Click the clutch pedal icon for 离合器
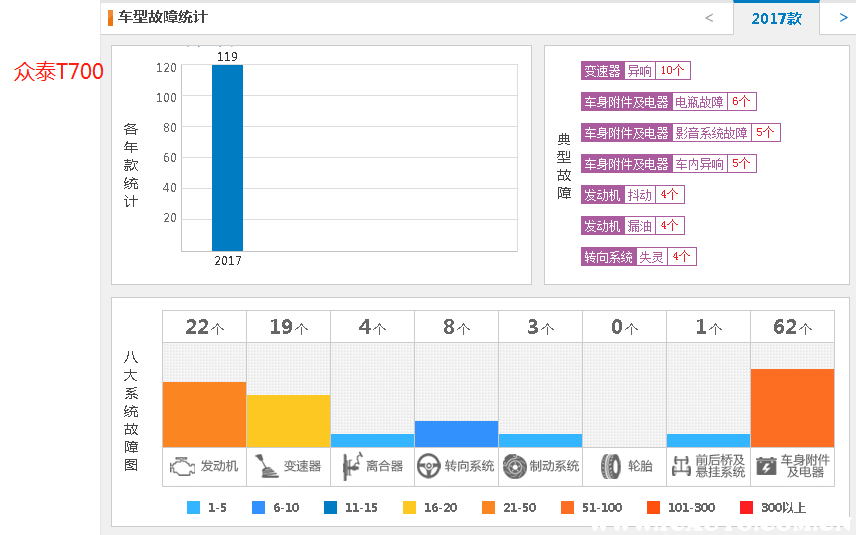 tap(352, 466)
